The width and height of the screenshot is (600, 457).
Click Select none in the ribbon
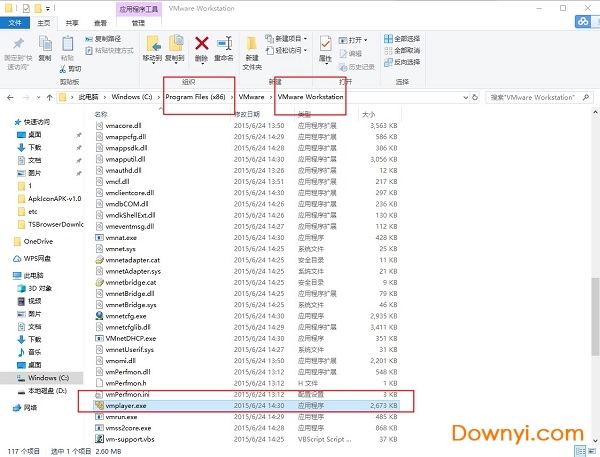pyautogui.click(x=402, y=51)
